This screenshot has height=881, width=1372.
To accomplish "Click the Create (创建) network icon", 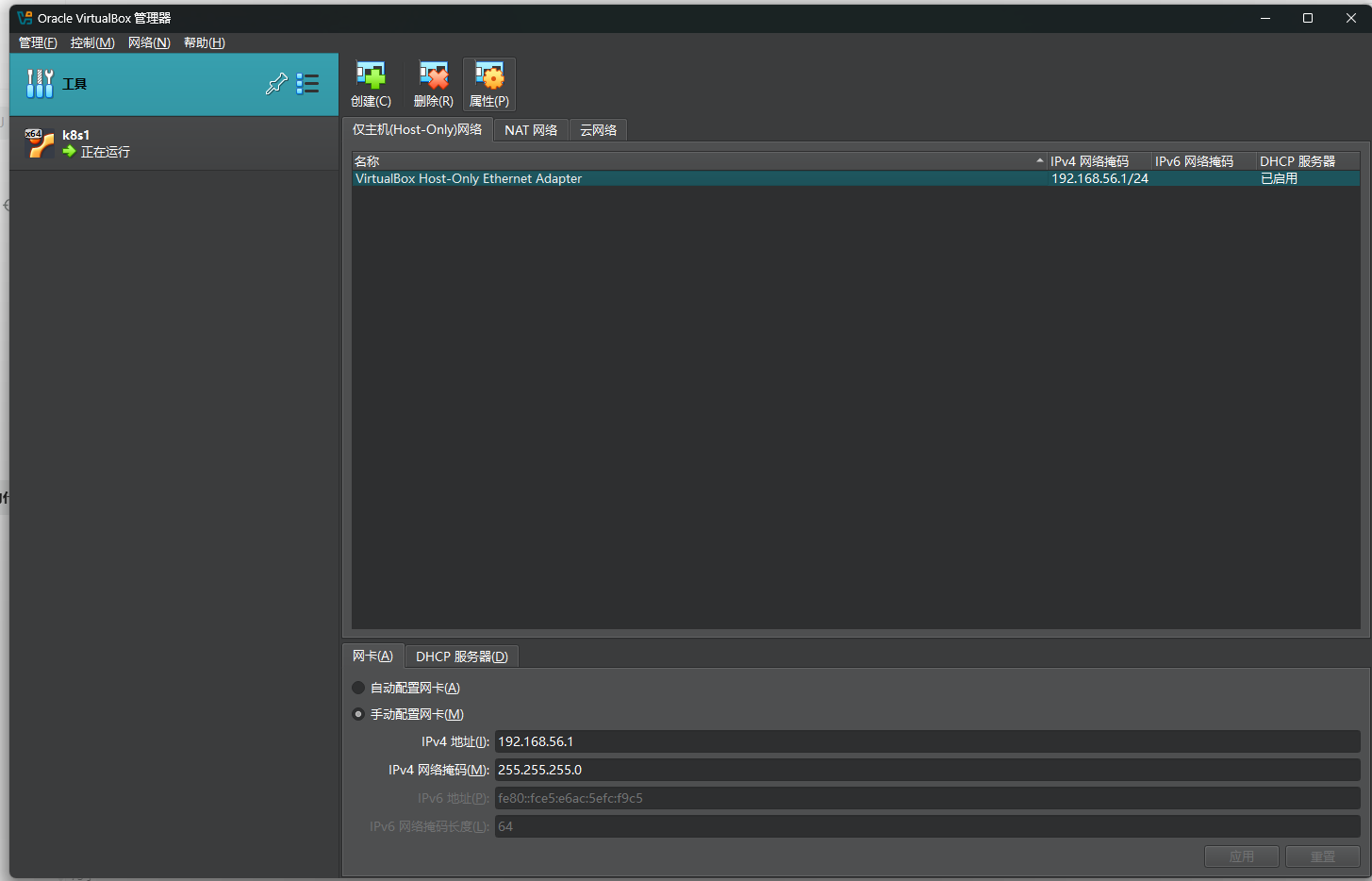I will pos(371,76).
